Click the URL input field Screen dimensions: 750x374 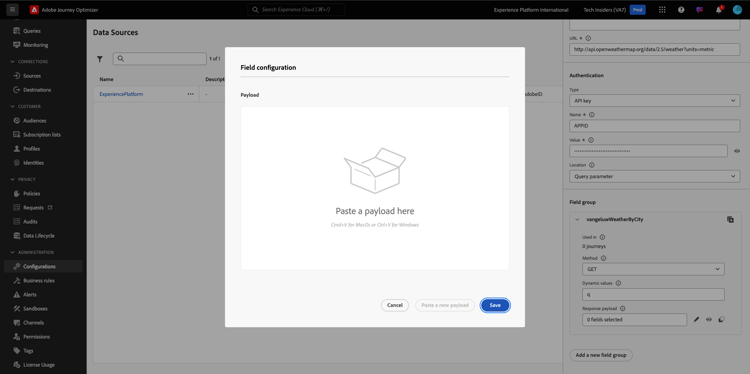point(655,49)
